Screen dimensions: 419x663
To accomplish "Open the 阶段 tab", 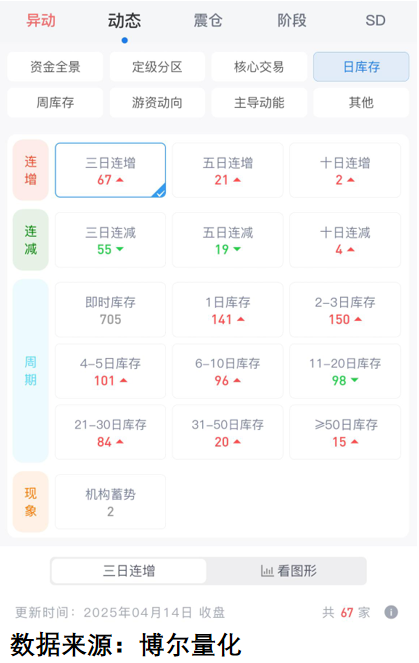I will pos(292,20).
